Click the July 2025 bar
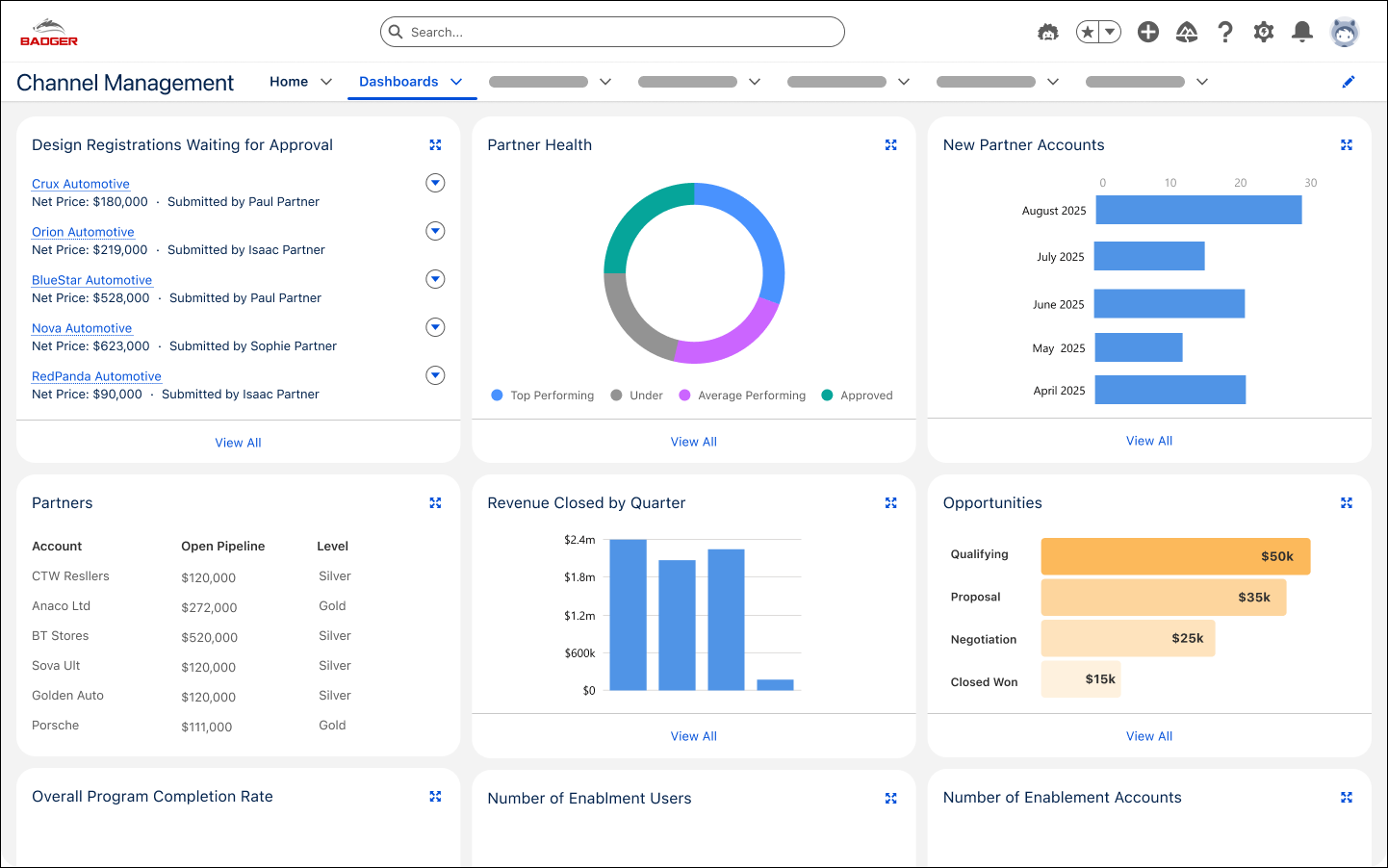 1149,256
